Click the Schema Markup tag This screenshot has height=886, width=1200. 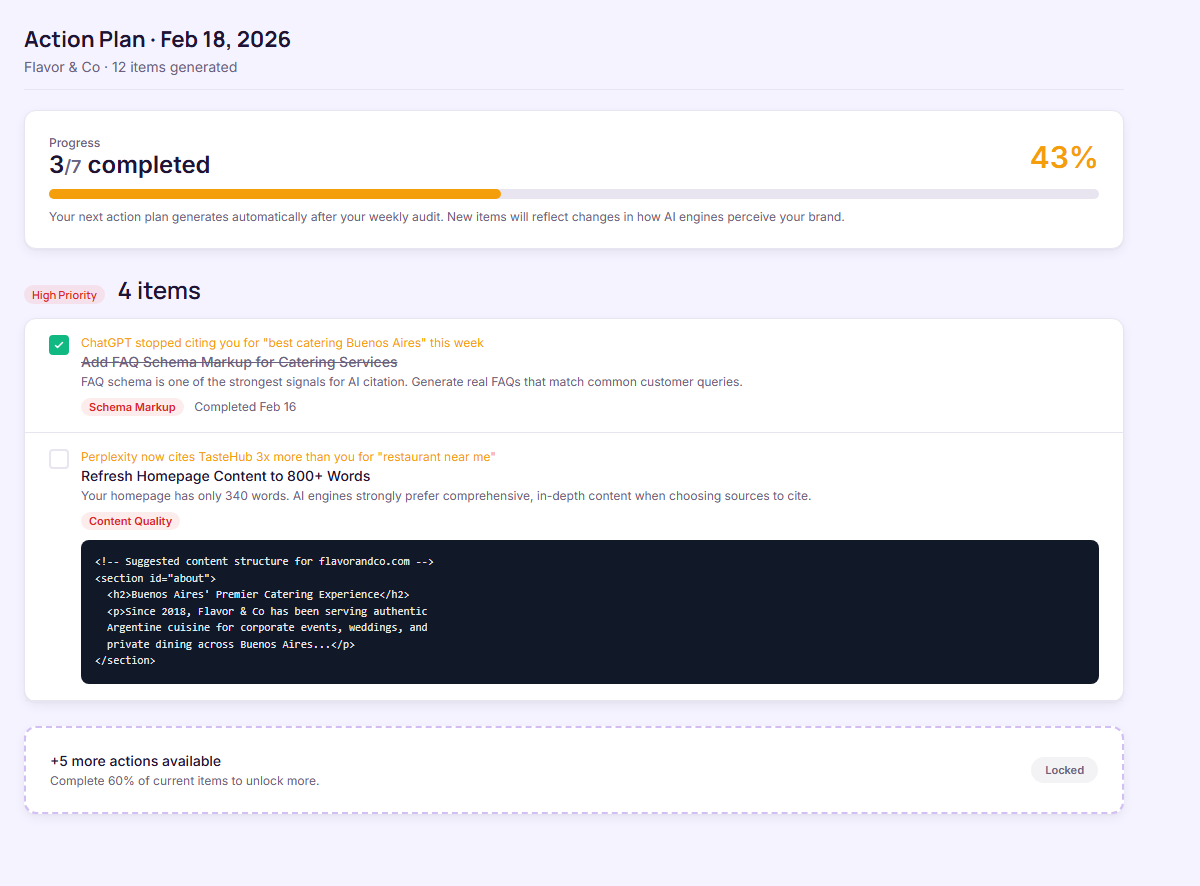(x=132, y=407)
